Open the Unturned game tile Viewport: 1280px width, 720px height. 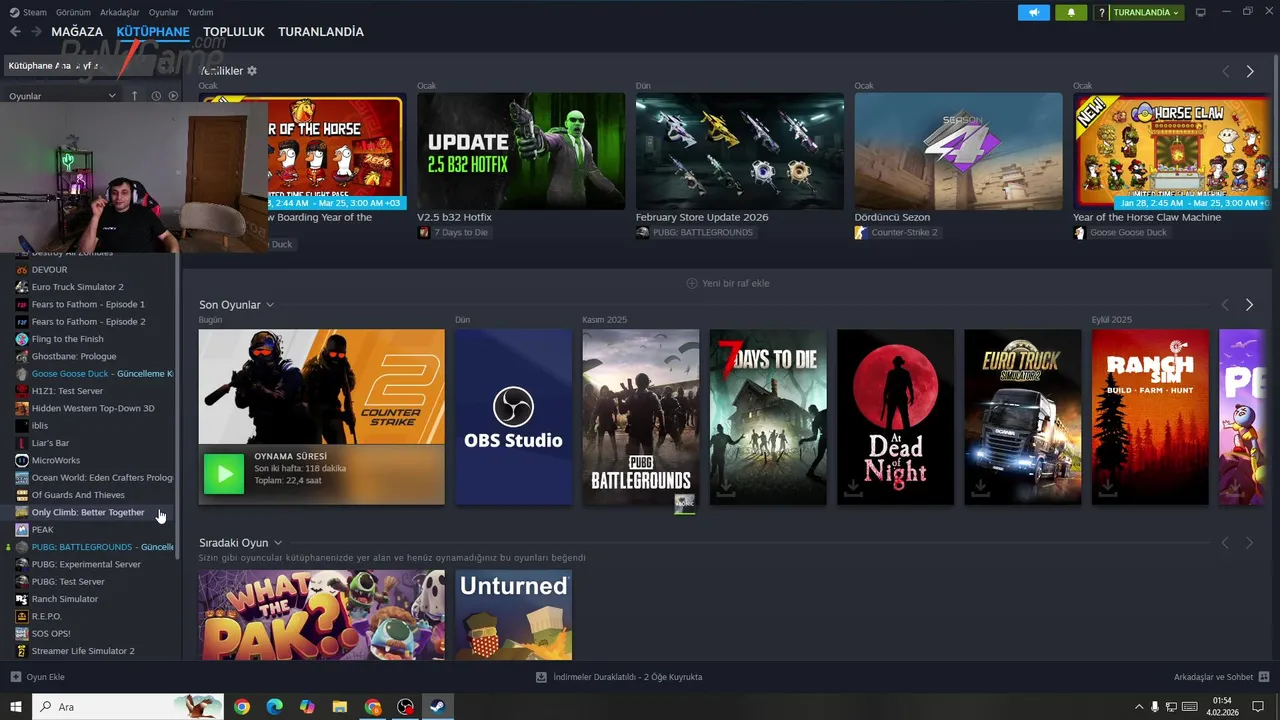point(513,614)
